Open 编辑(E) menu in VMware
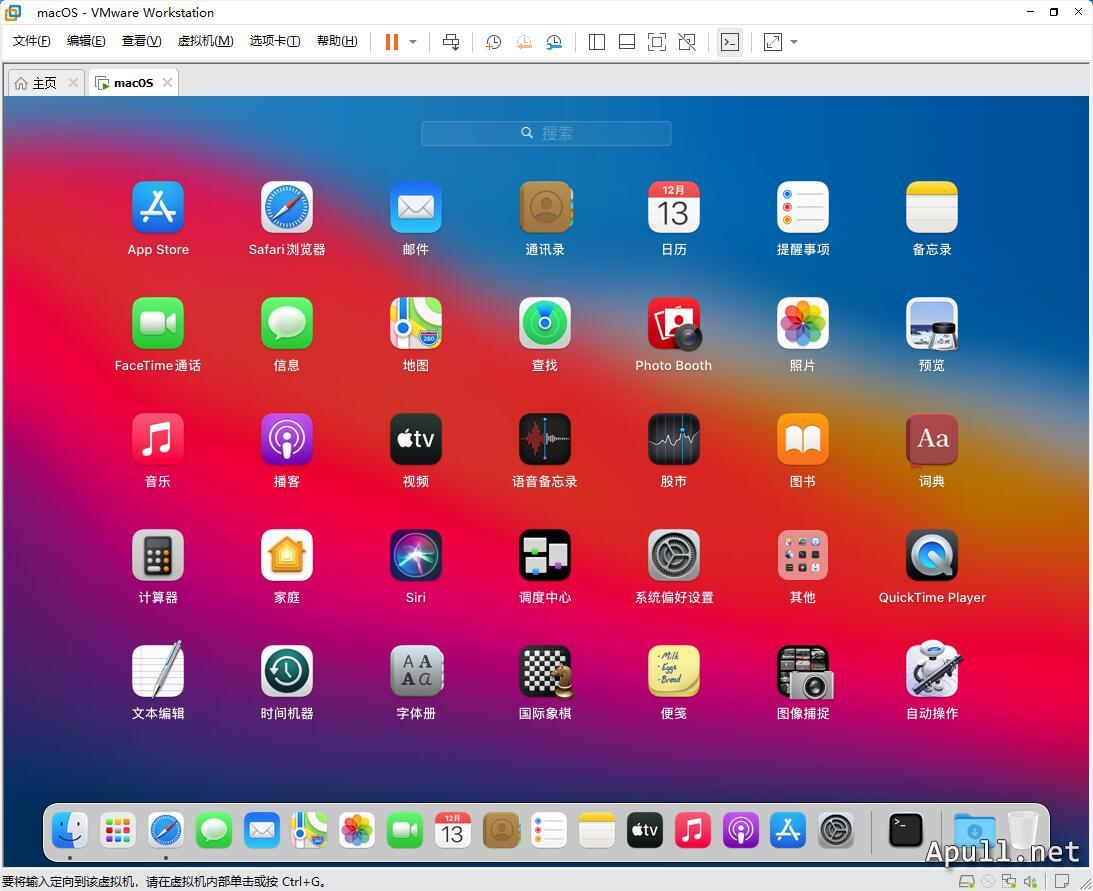1093x891 pixels. pos(86,41)
